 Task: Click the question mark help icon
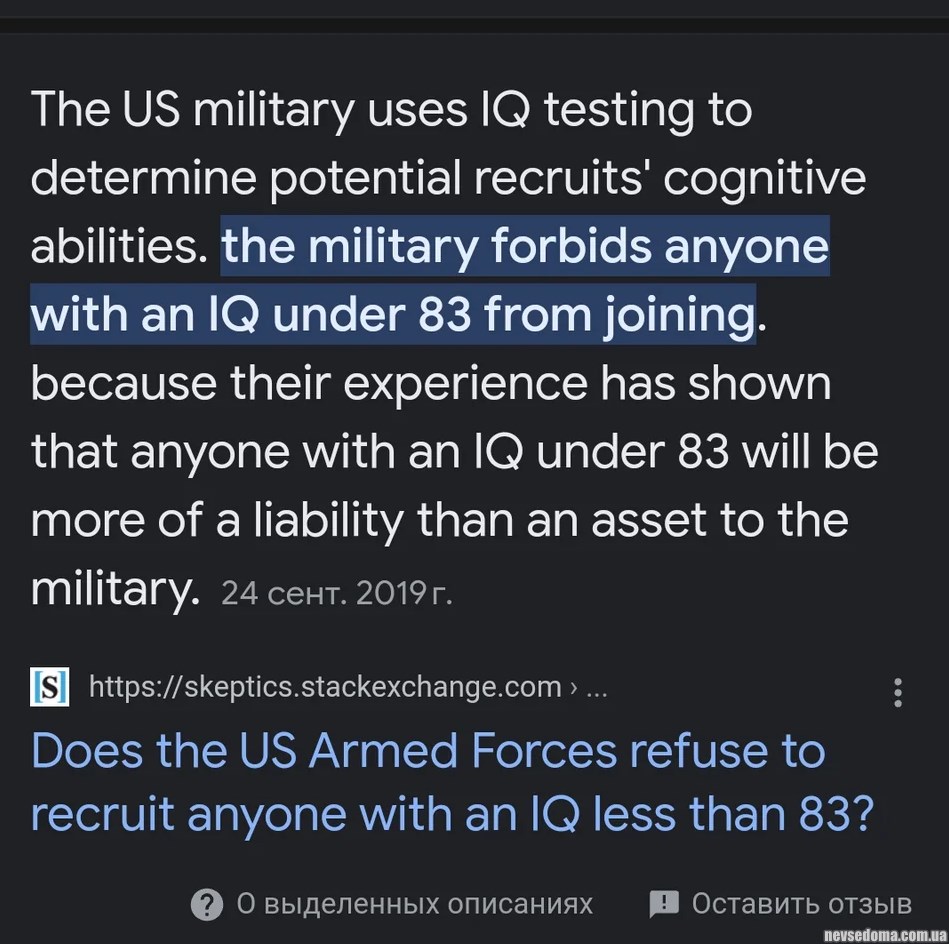(x=206, y=905)
